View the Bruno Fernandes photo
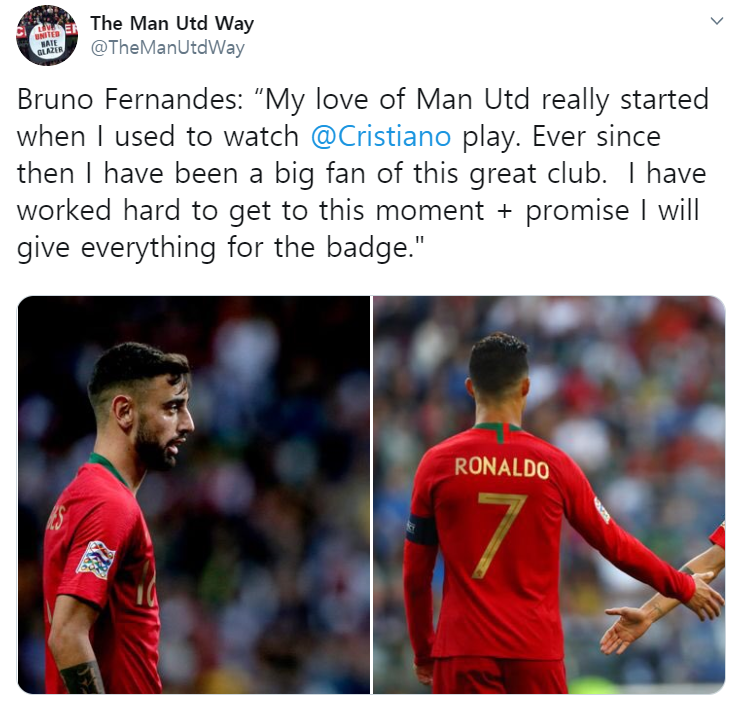 [x=194, y=495]
